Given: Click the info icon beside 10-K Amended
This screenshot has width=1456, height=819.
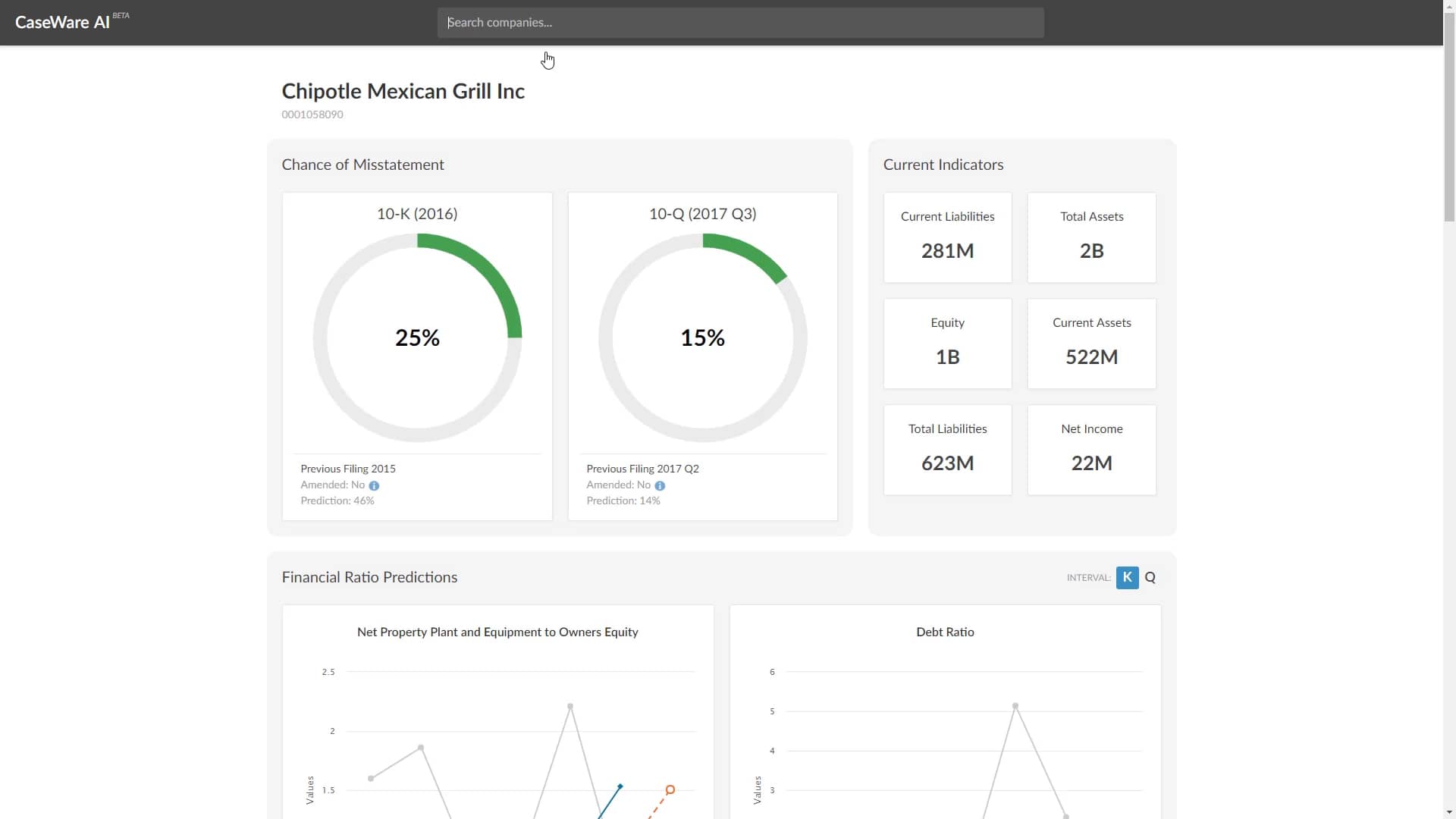Looking at the screenshot, I should click(374, 485).
